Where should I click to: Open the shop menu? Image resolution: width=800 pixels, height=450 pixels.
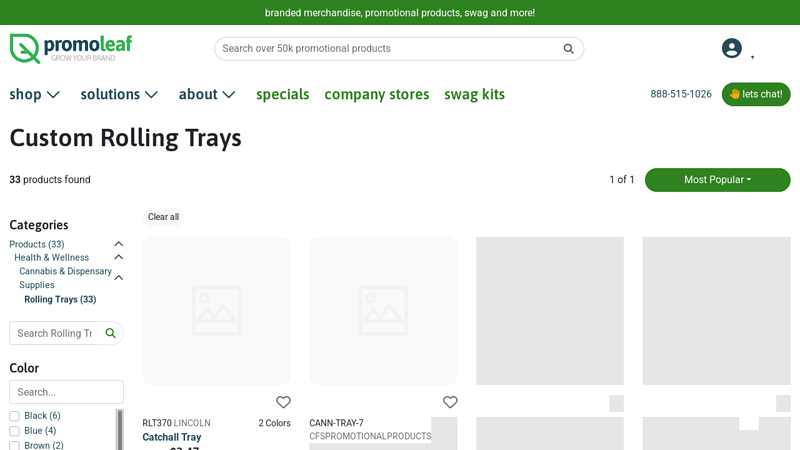(35, 94)
